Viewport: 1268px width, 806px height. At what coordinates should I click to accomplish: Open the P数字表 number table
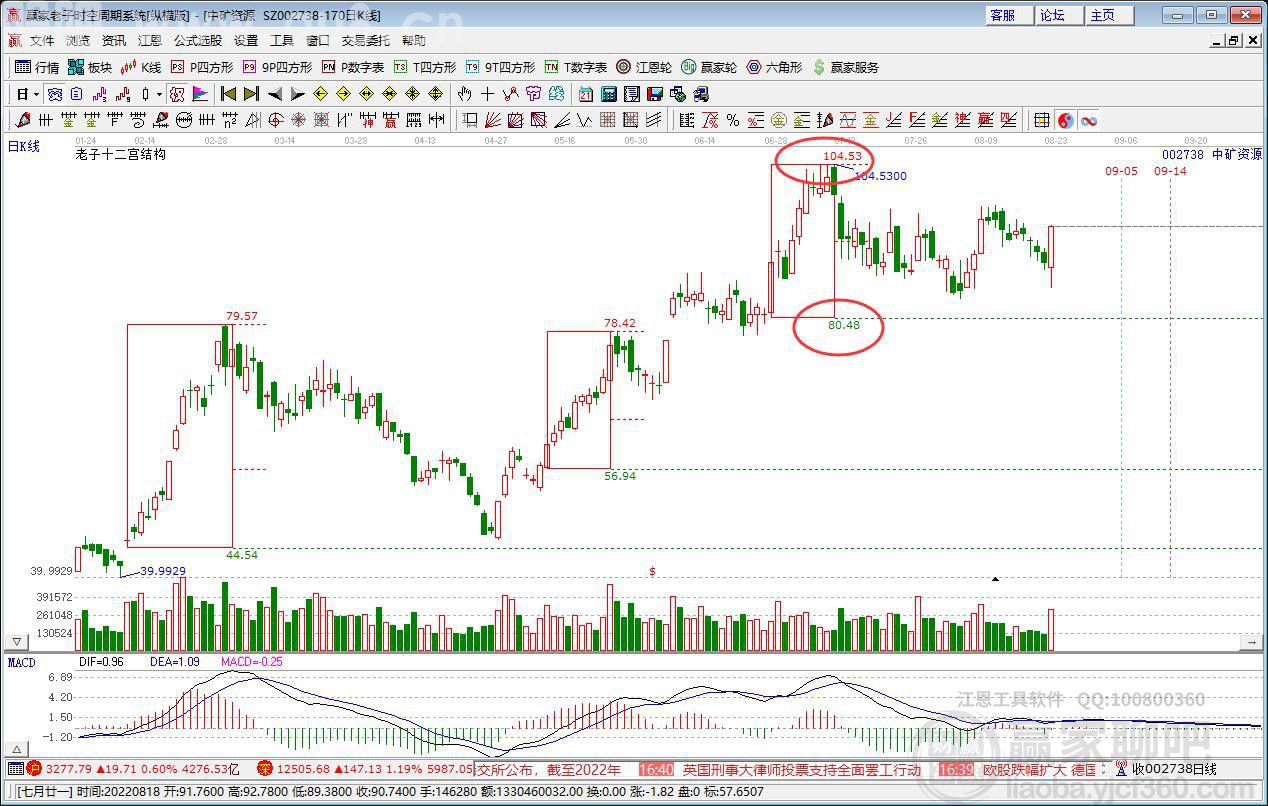pos(353,67)
